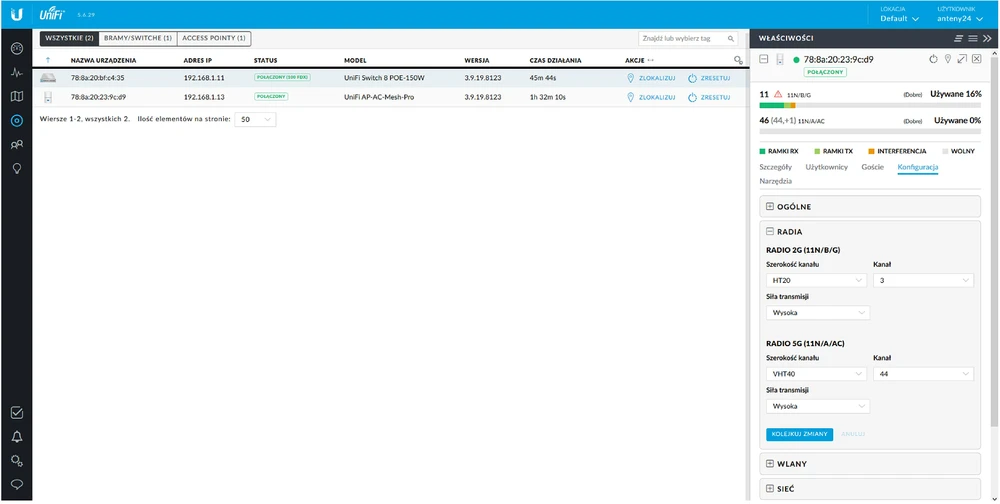Open the Dashboard from the sidebar
1000x504 pixels.
pos(16,49)
